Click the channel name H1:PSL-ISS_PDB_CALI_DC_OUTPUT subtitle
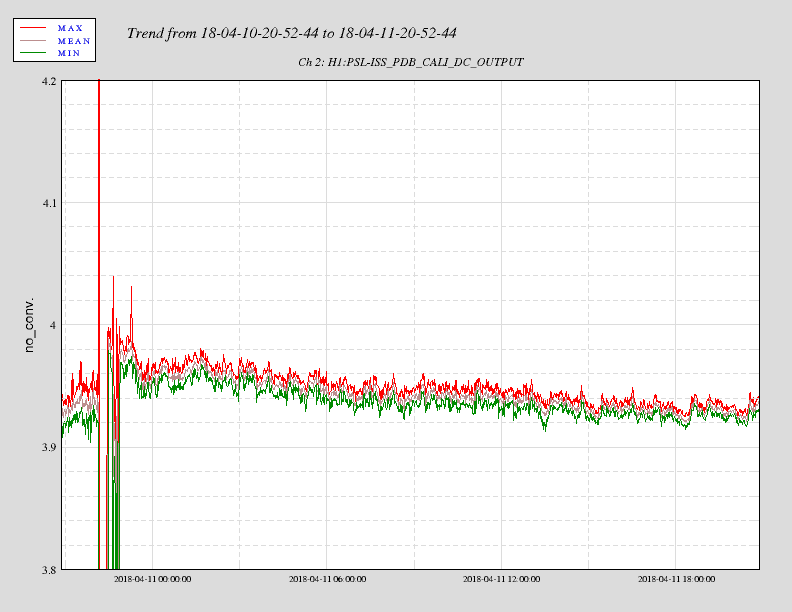 pyautogui.click(x=410, y=62)
